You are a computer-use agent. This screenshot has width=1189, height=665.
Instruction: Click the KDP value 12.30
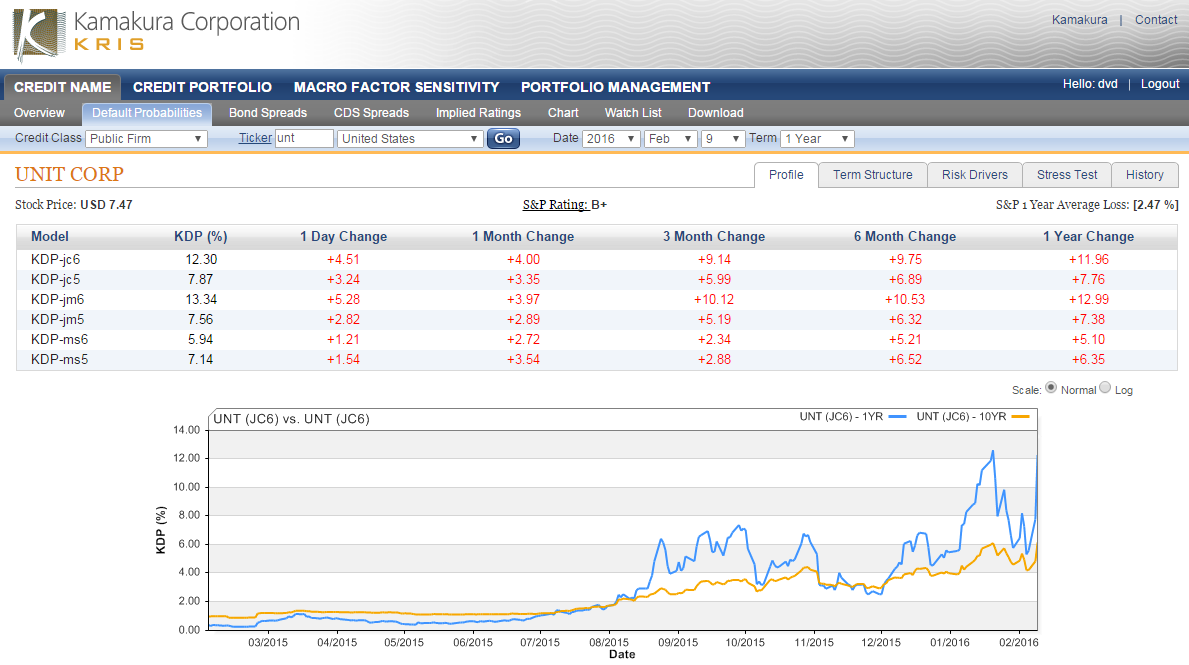201,259
